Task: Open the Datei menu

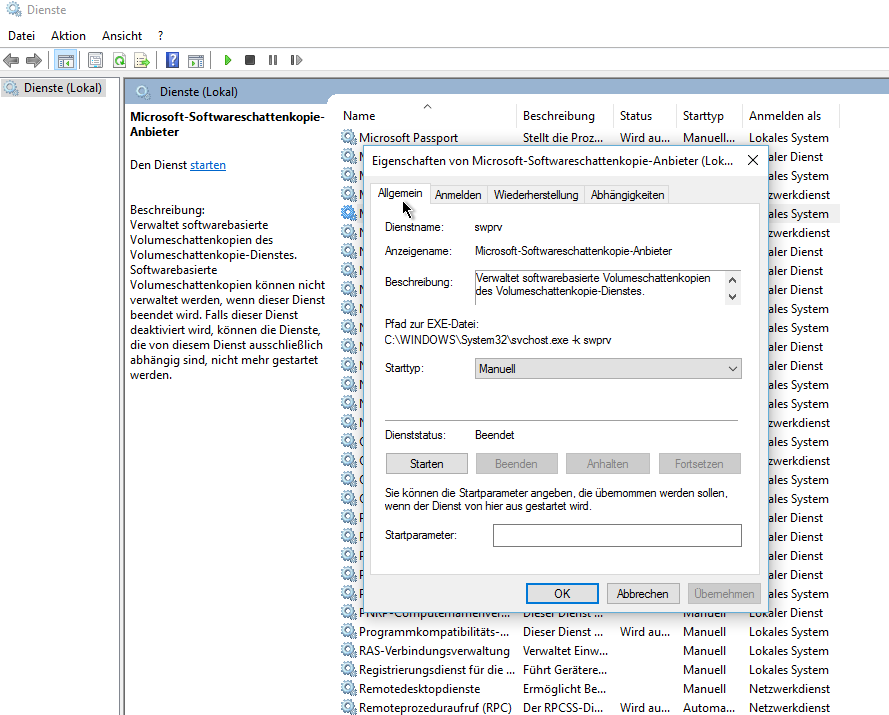Action: pos(22,36)
